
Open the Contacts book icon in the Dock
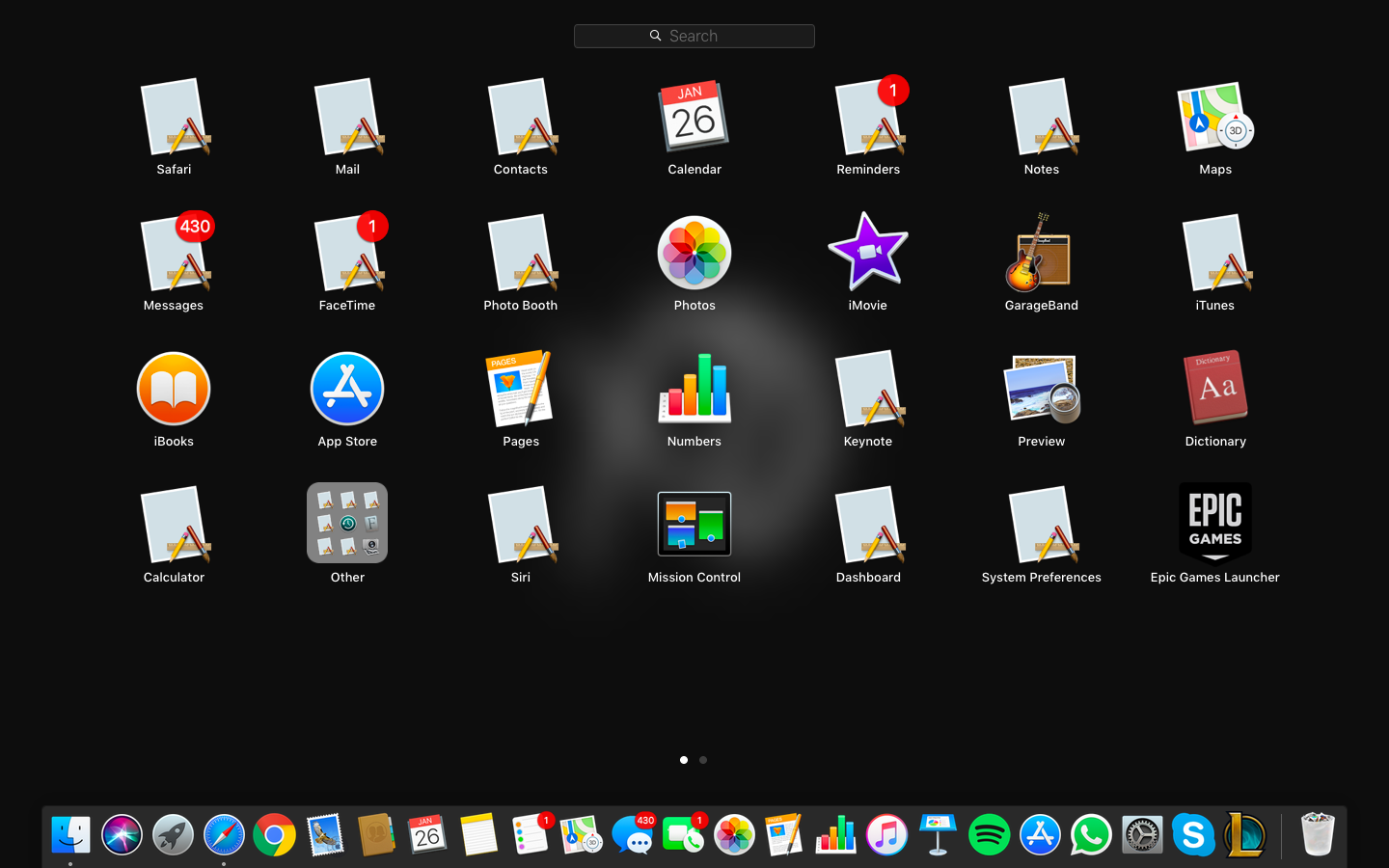(x=377, y=835)
